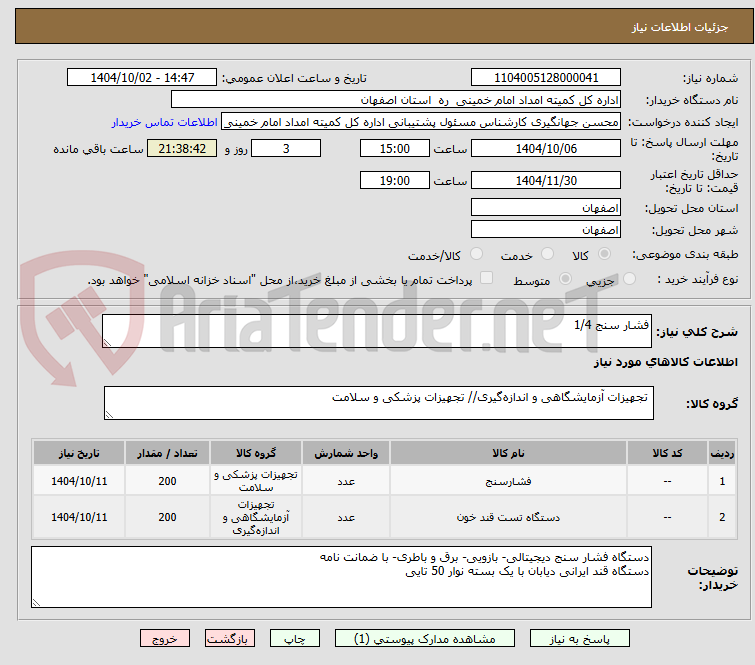The image size is (755, 665).
Task: Open اطلاعات تماس خریدار link
Action: [165, 122]
